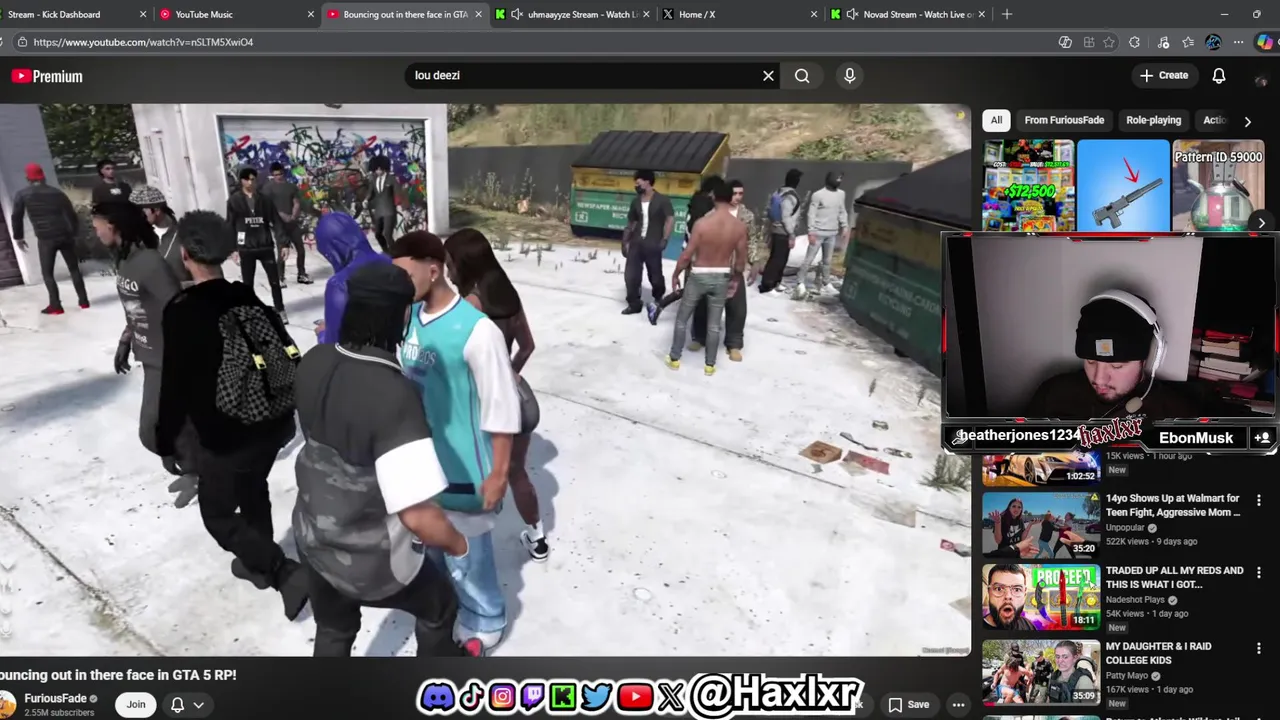Open browser Settings and more menu
This screenshot has width=1280, height=720.
pyautogui.click(x=1238, y=42)
